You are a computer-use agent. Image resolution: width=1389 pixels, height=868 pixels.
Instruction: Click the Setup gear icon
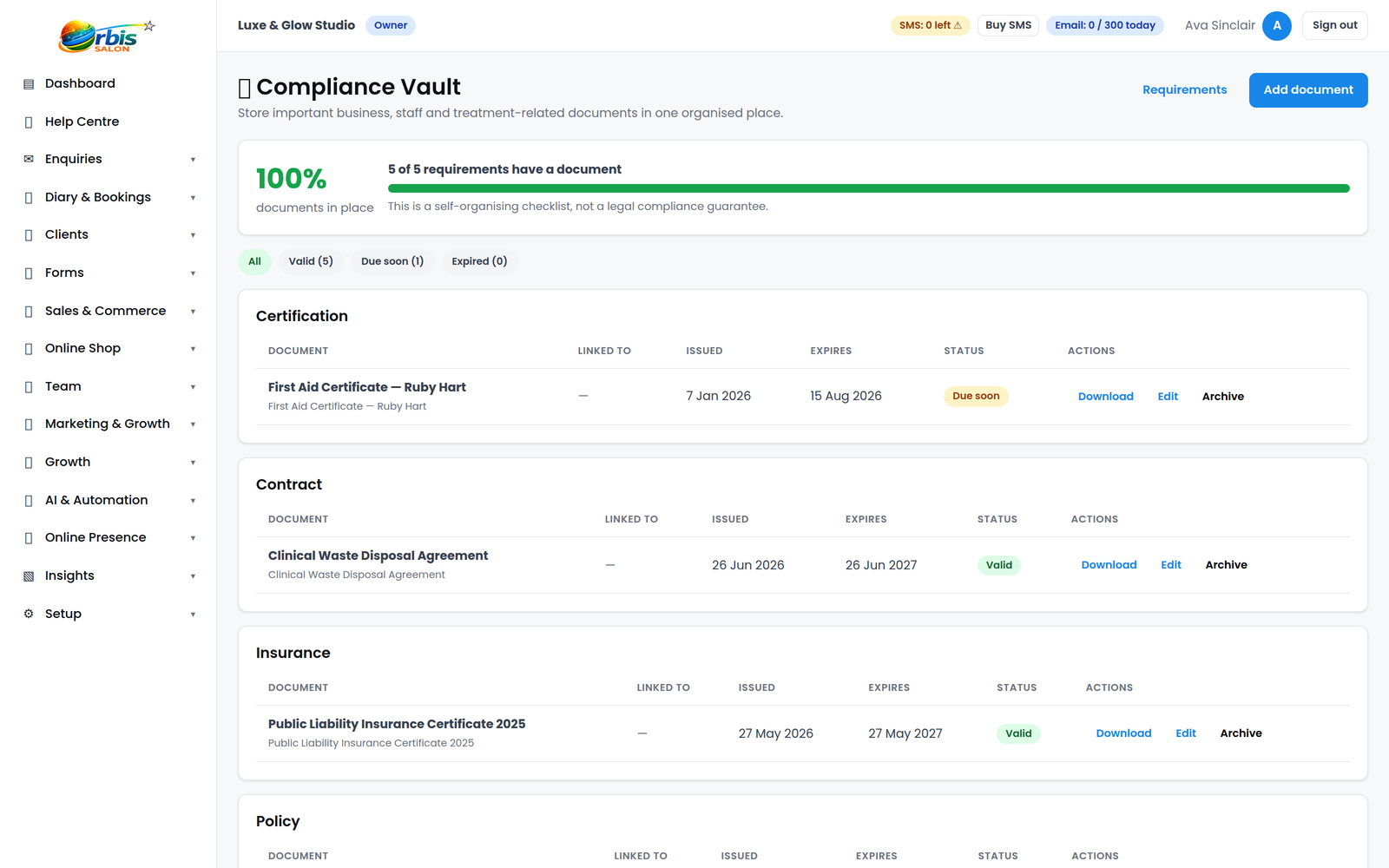[29, 614]
